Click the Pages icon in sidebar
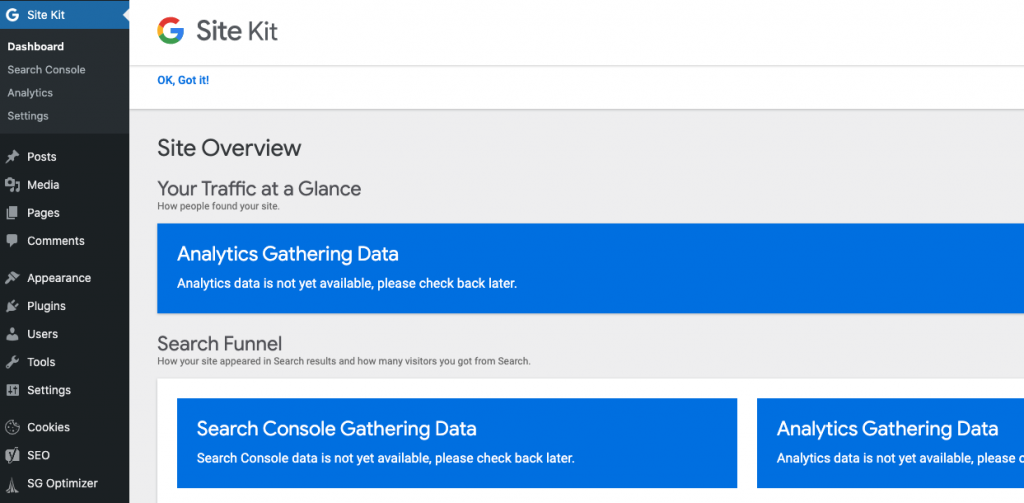The height and width of the screenshot is (503, 1024). (x=12, y=213)
